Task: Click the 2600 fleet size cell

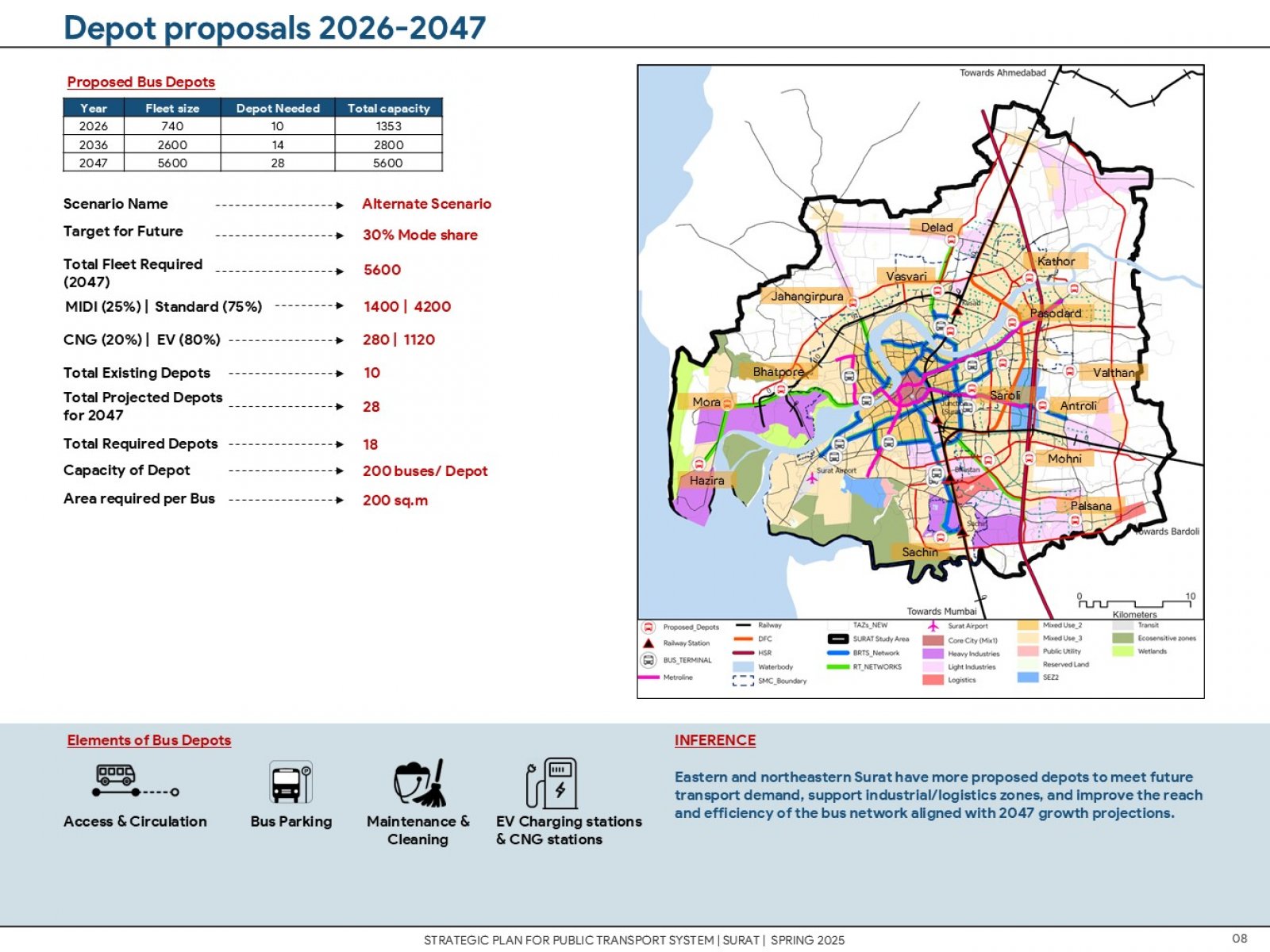Action: click(172, 145)
